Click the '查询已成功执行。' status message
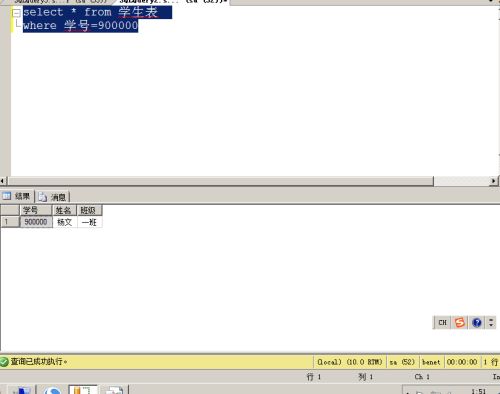This screenshot has height=394, width=500. tap(39, 361)
